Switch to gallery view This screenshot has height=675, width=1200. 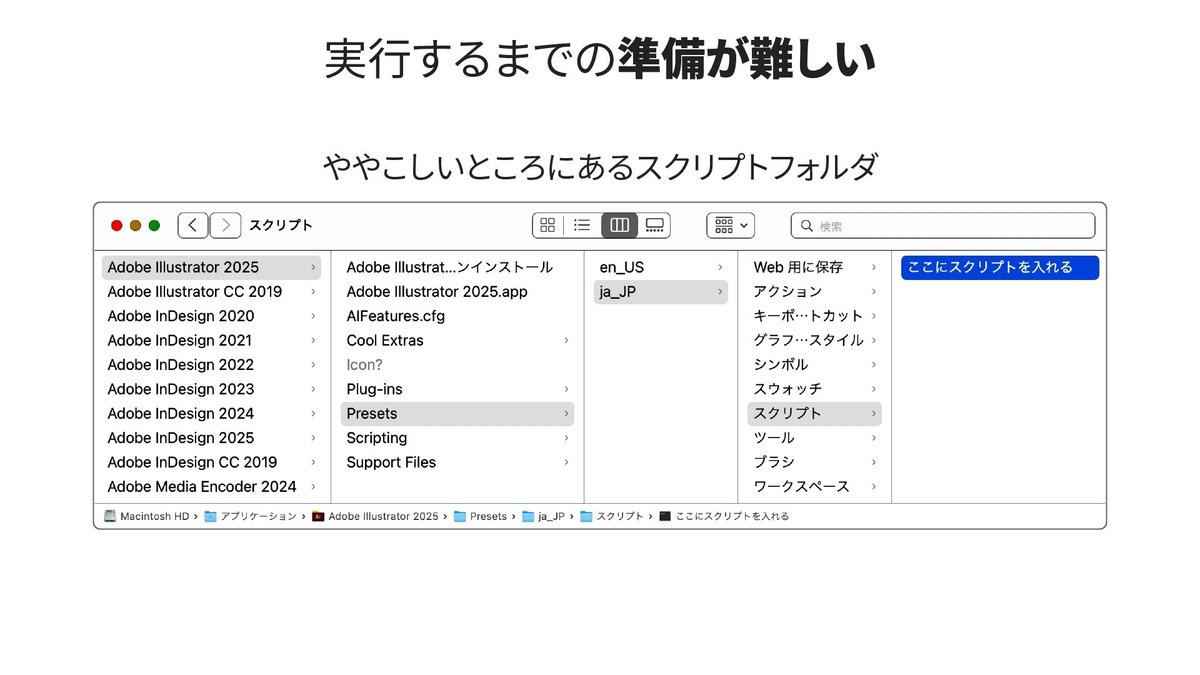coord(654,225)
